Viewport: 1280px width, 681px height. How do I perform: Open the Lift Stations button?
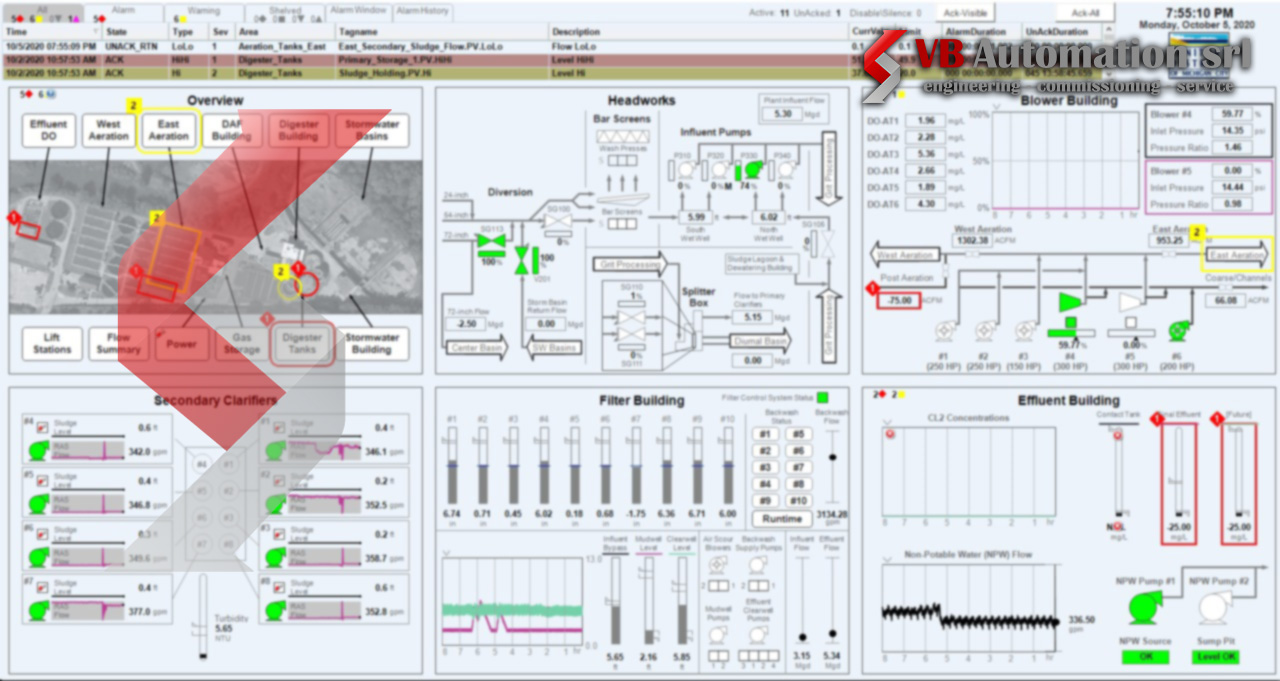click(52, 343)
